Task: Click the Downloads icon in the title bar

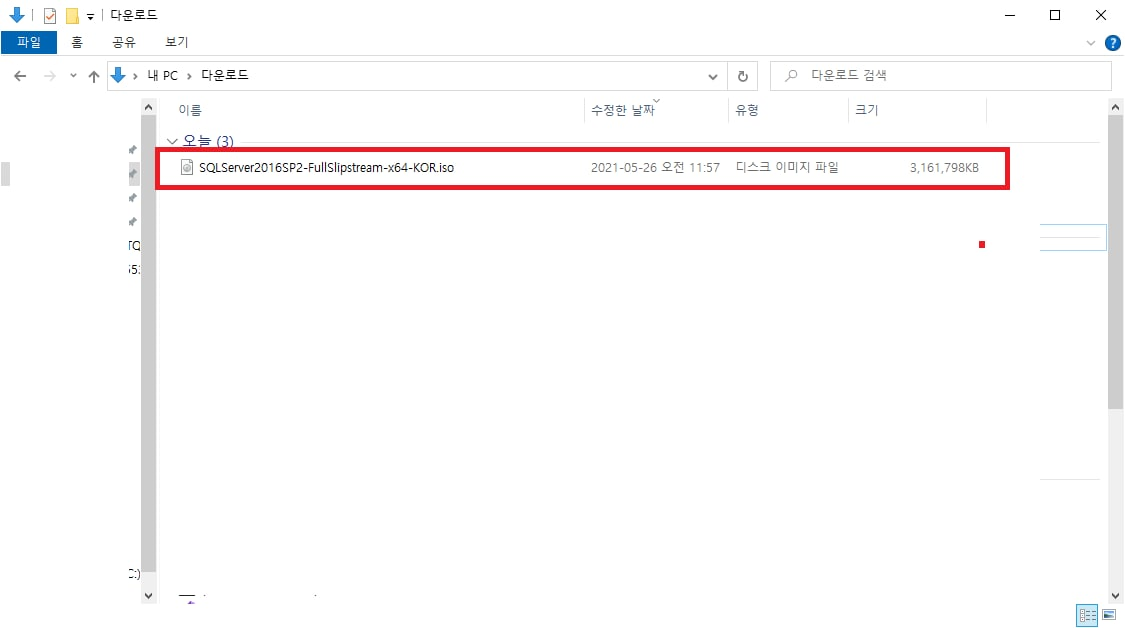Action: click(17, 15)
